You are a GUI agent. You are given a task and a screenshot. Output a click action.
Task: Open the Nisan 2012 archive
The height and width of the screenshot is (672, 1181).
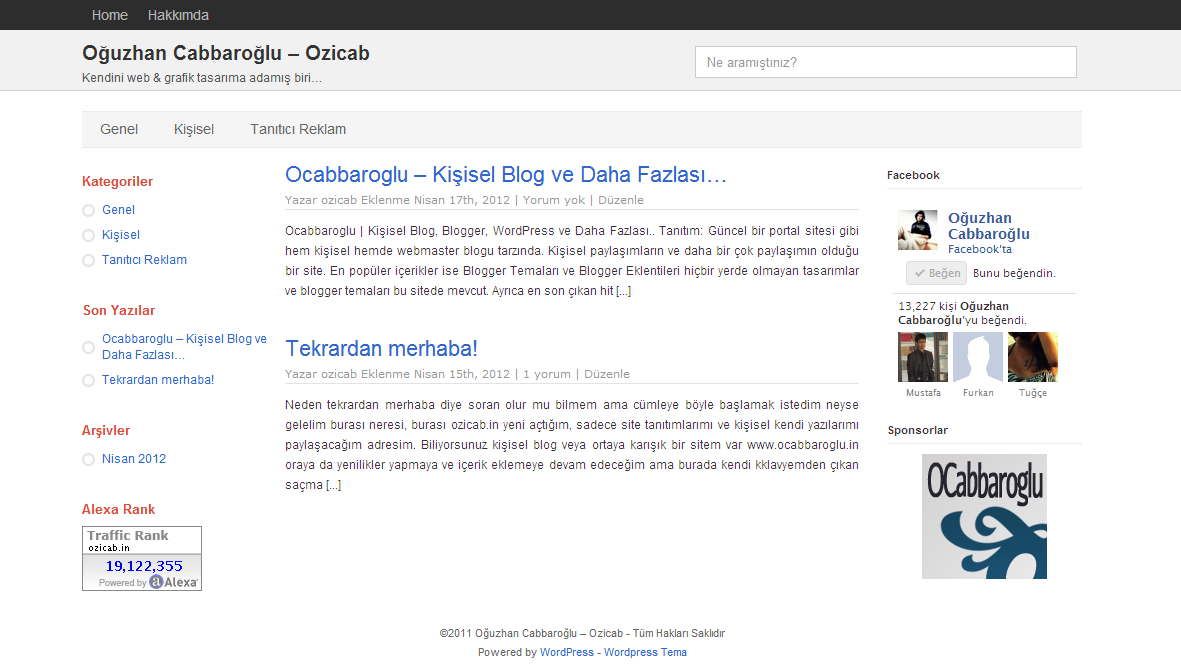(x=134, y=459)
